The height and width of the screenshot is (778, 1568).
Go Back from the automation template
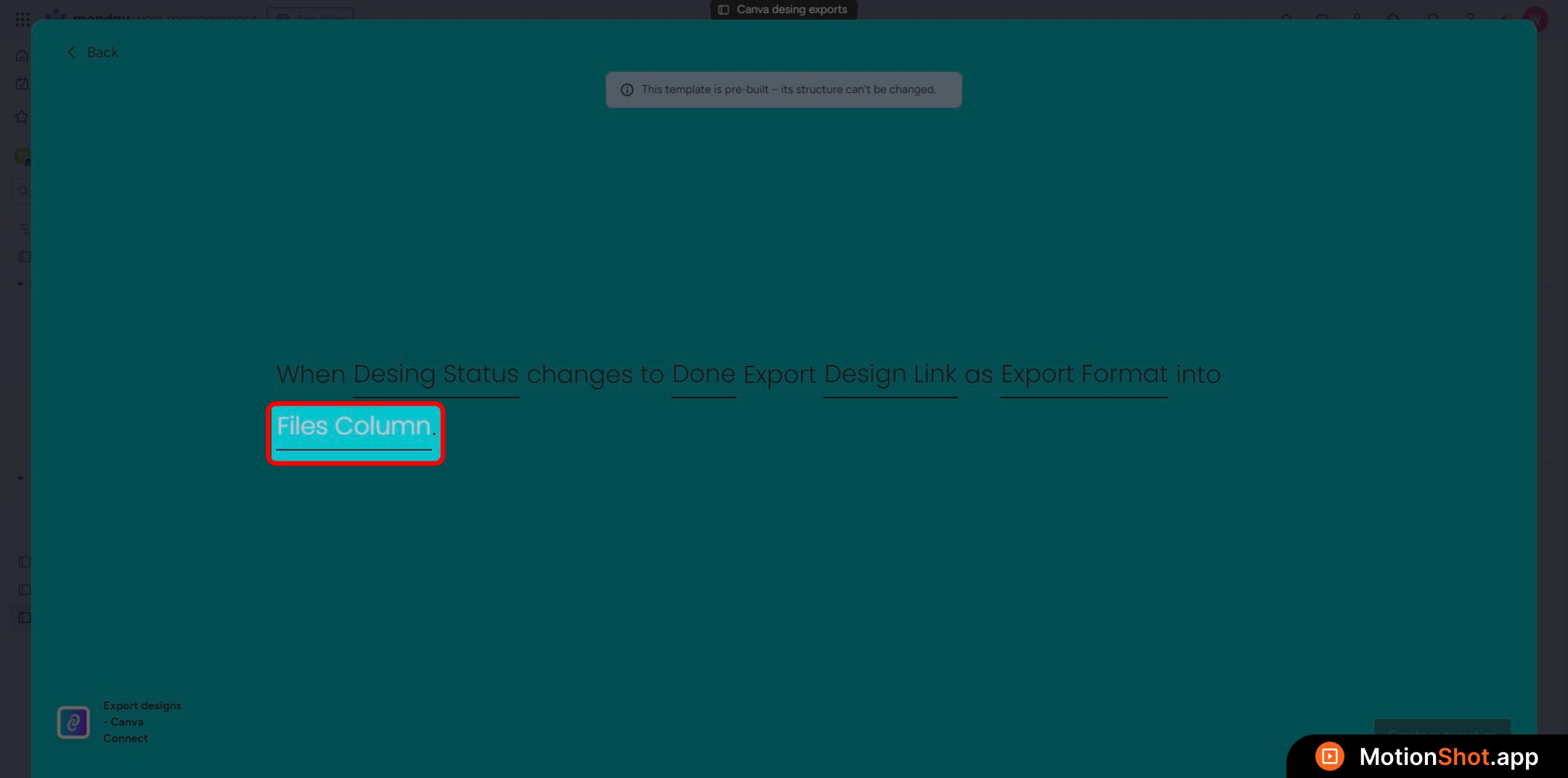tap(102, 52)
